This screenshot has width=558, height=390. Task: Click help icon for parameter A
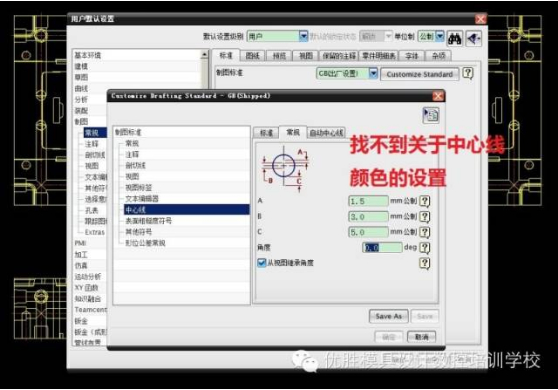425,201
